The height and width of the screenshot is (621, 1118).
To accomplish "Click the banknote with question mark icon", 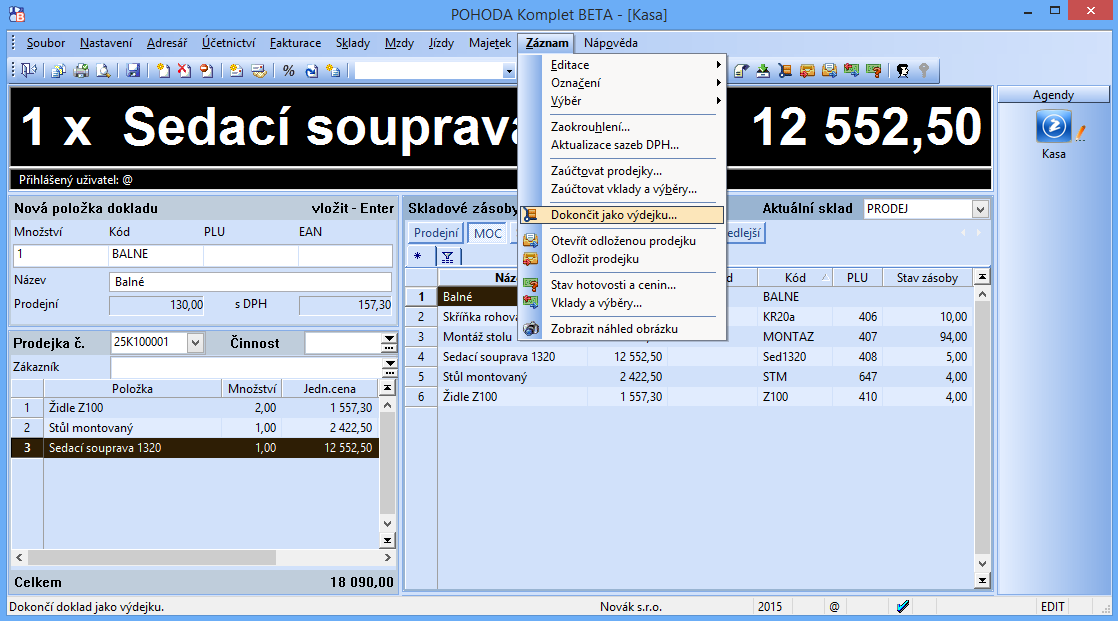I will [873, 71].
